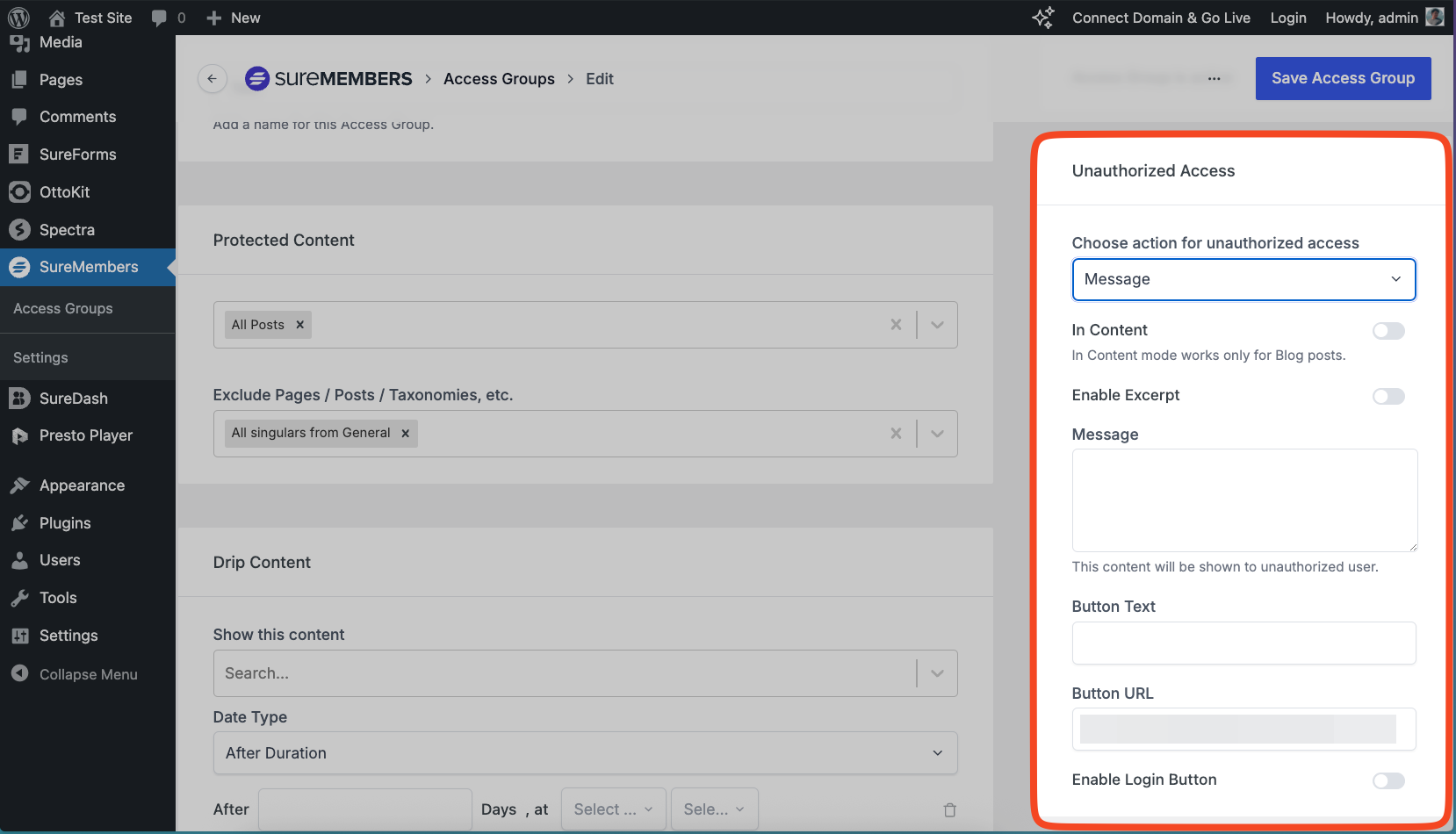The image size is (1456, 834).
Task: Click the Button Text input field
Action: pos(1243,643)
